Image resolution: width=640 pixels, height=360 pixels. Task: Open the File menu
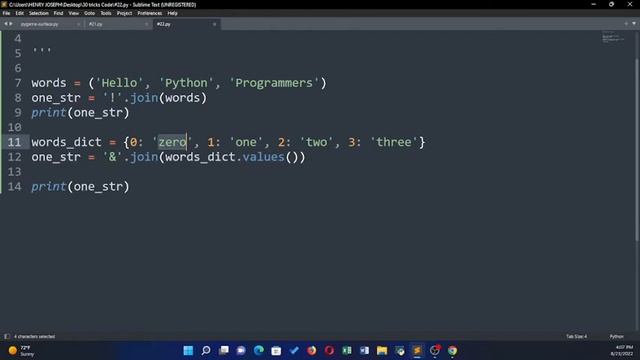coord(6,13)
